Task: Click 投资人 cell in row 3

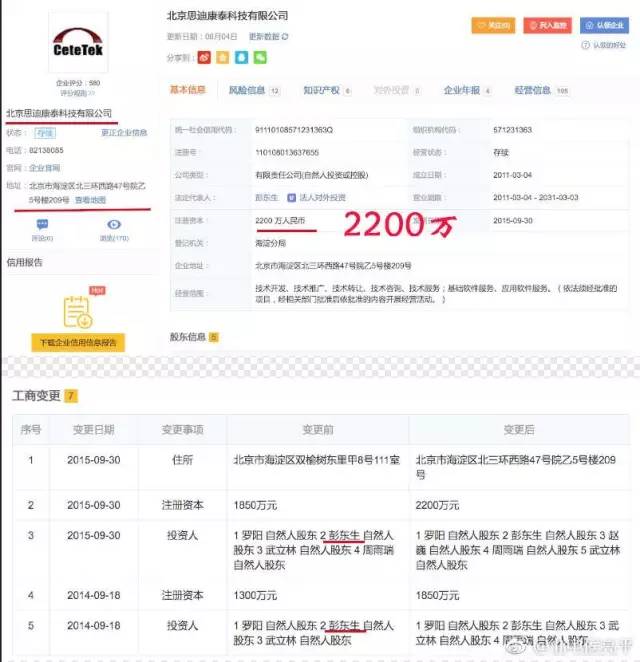Action: (182, 535)
